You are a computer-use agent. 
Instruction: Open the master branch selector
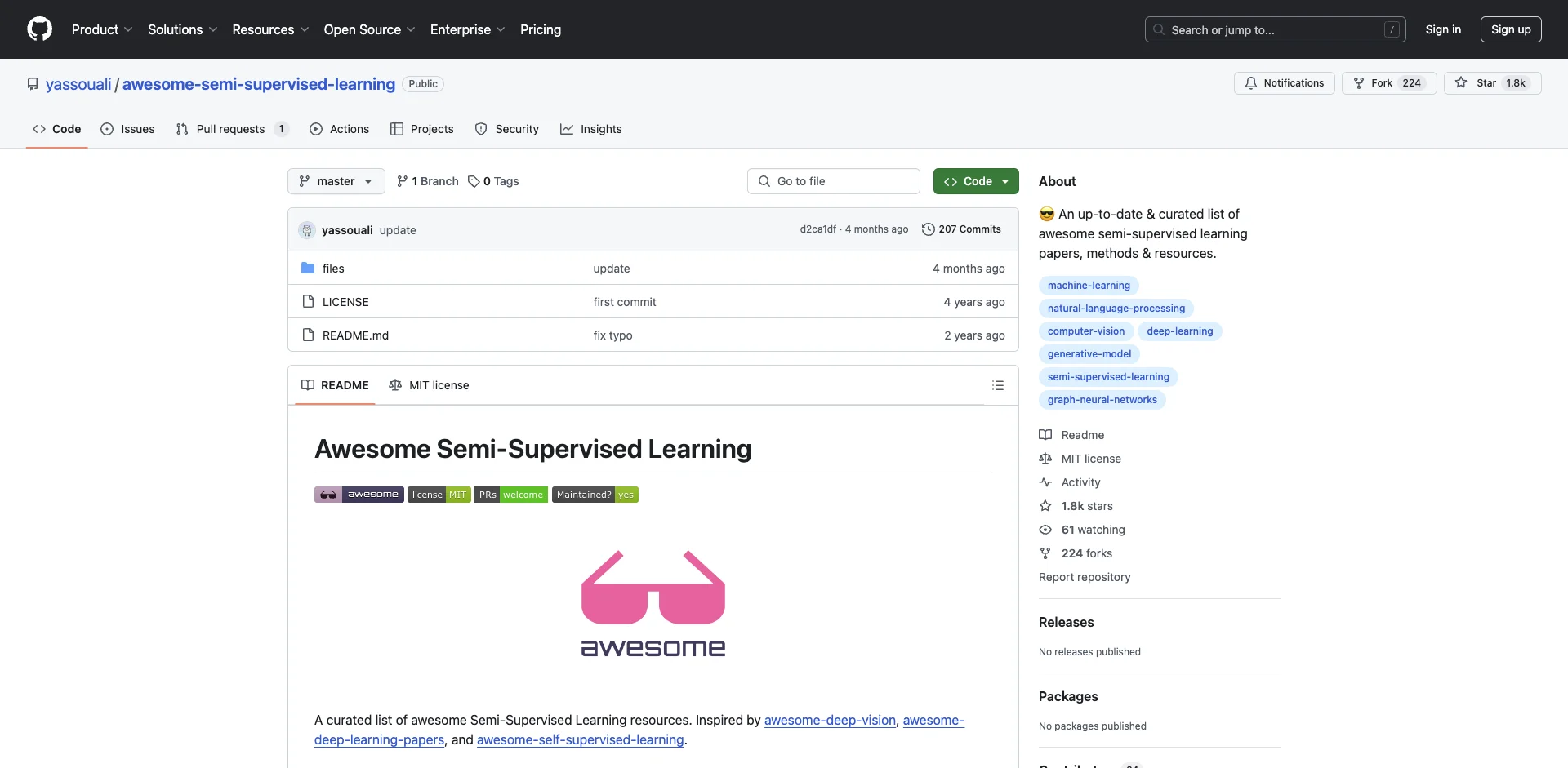[336, 181]
